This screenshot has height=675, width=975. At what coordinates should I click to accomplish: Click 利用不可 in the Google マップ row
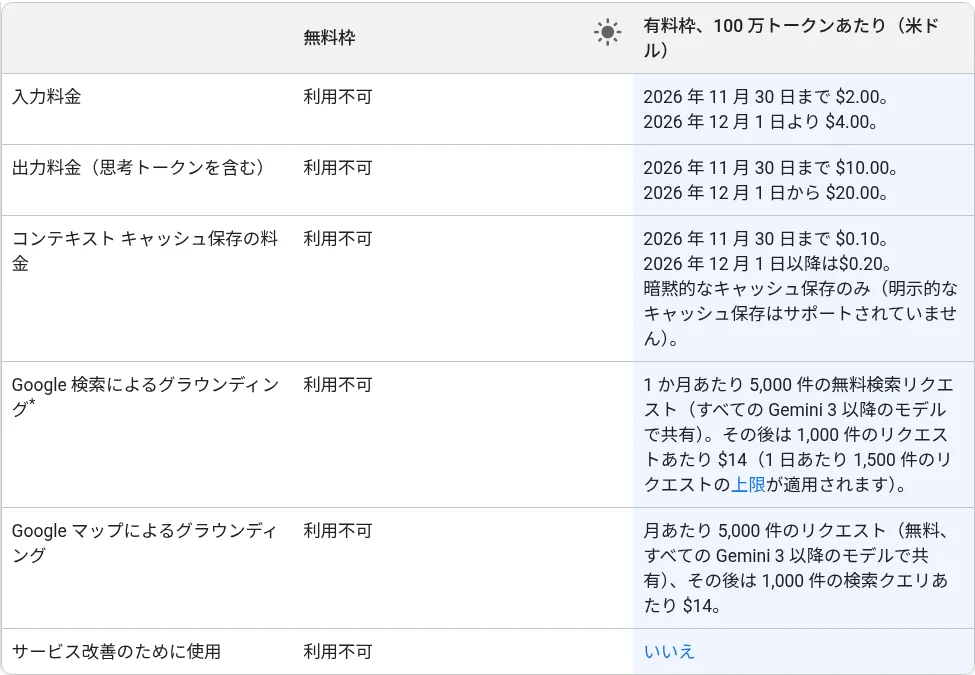338,530
